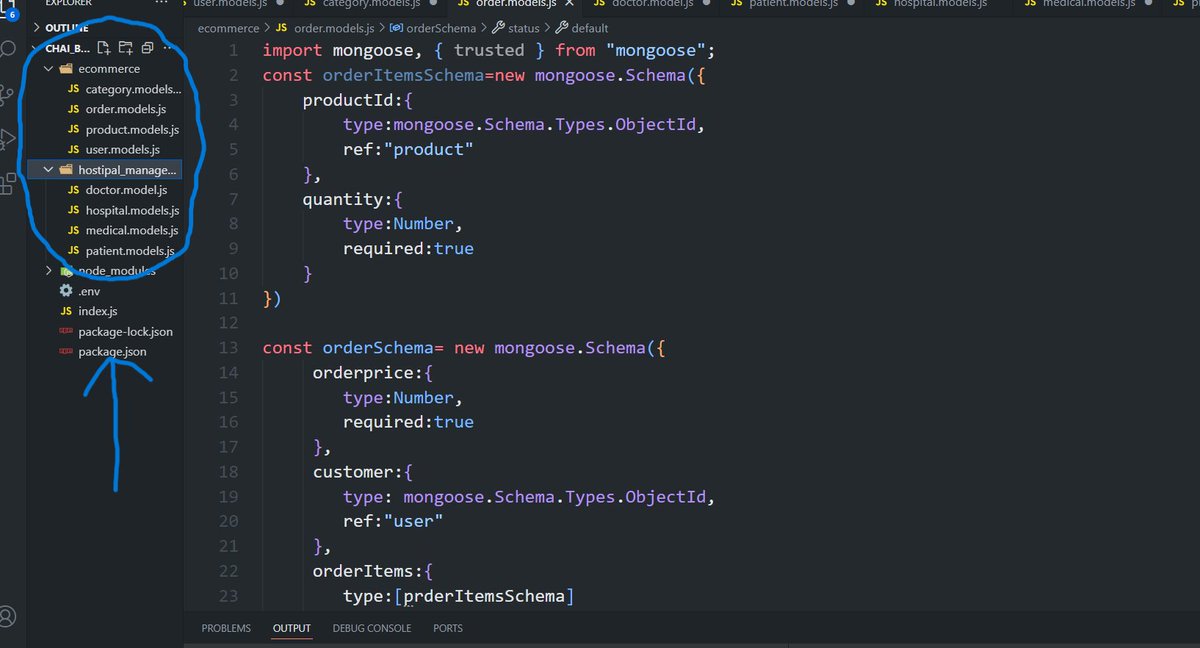1200x648 pixels.
Task: Open the package.json file
Action: pos(113,352)
